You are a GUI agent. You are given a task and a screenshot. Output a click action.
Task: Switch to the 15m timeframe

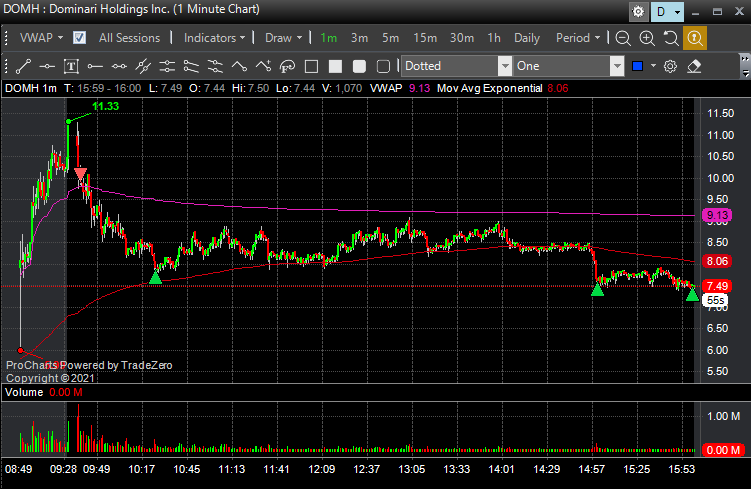point(425,38)
